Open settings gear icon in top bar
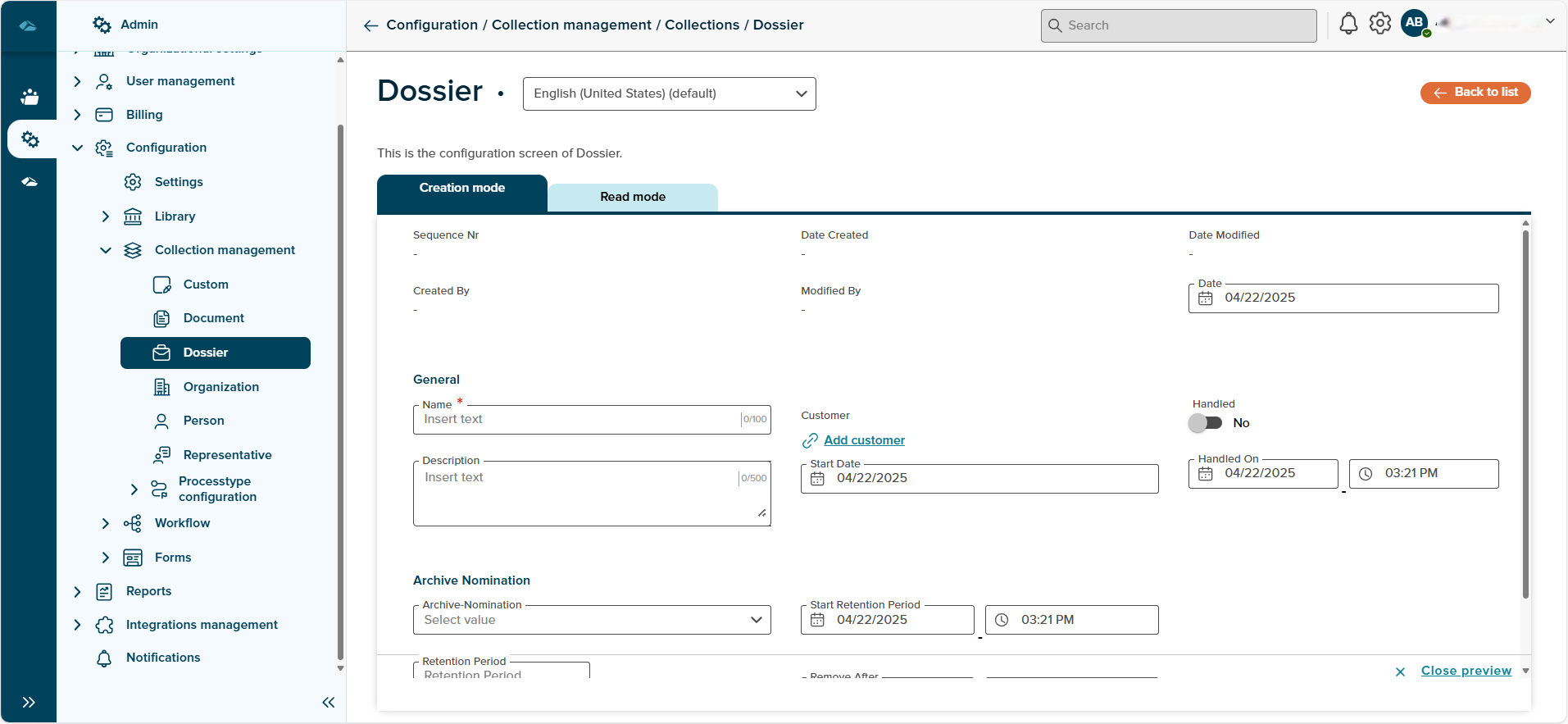 pos(1380,24)
